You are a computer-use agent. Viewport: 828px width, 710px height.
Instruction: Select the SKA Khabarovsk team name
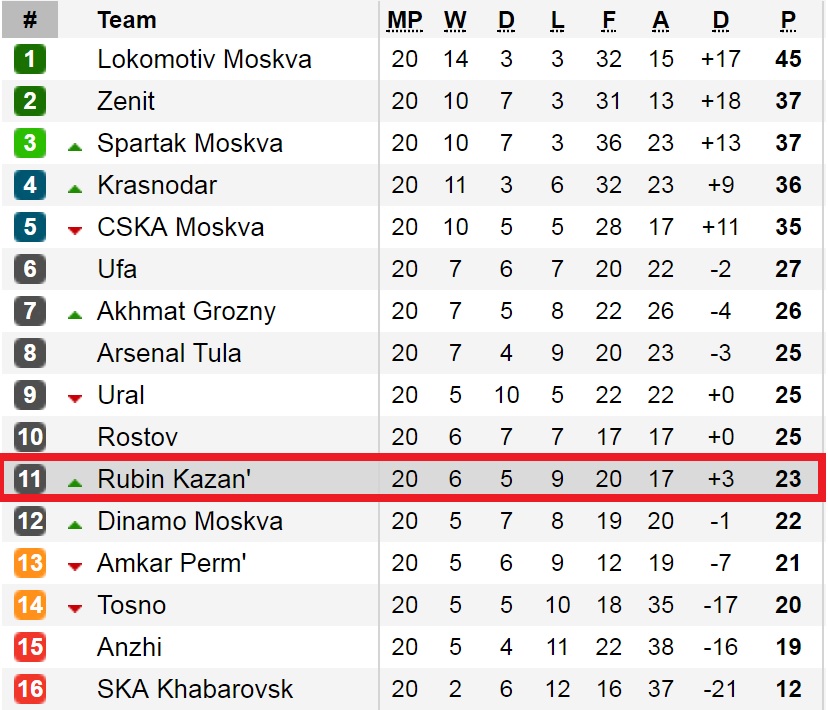click(195, 689)
